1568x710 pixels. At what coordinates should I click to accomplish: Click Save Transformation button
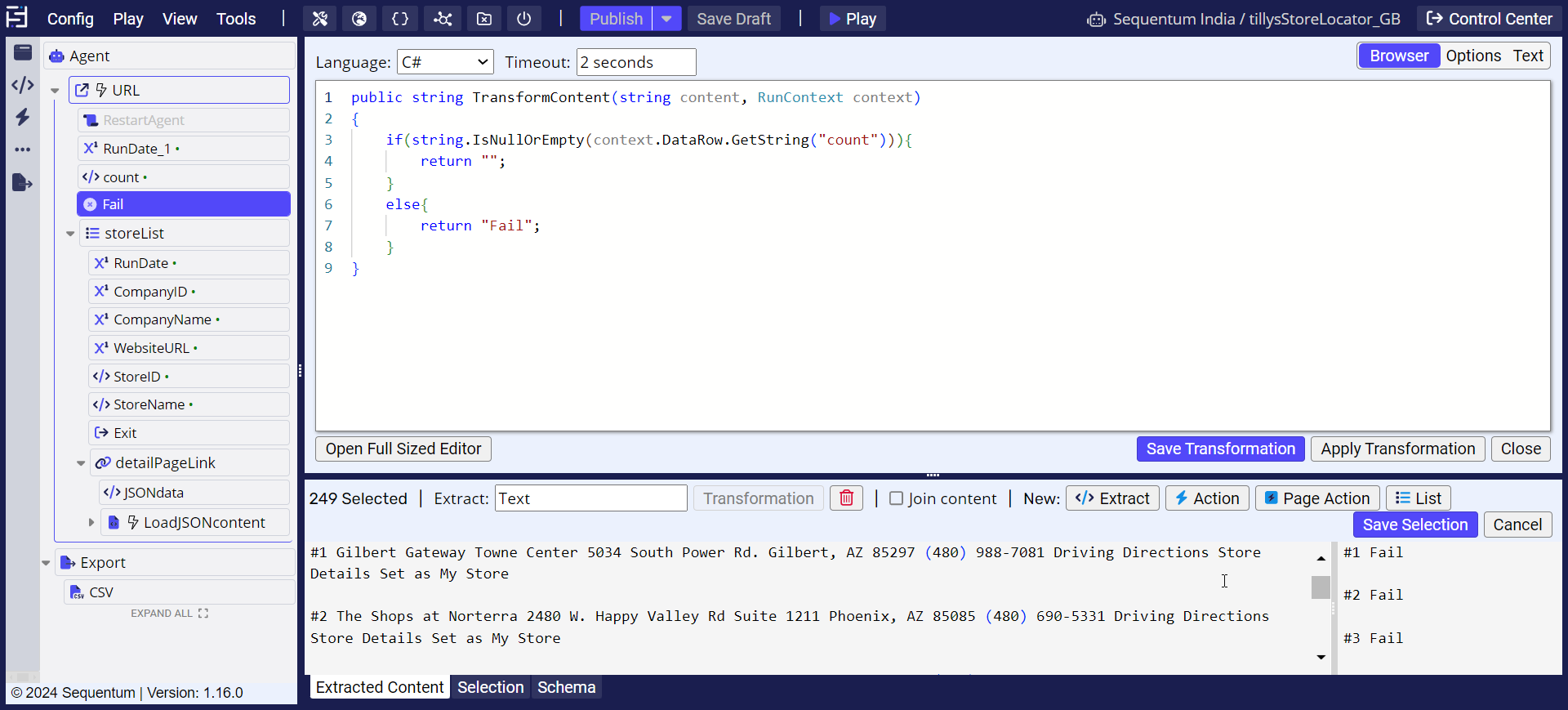point(1220,449)
